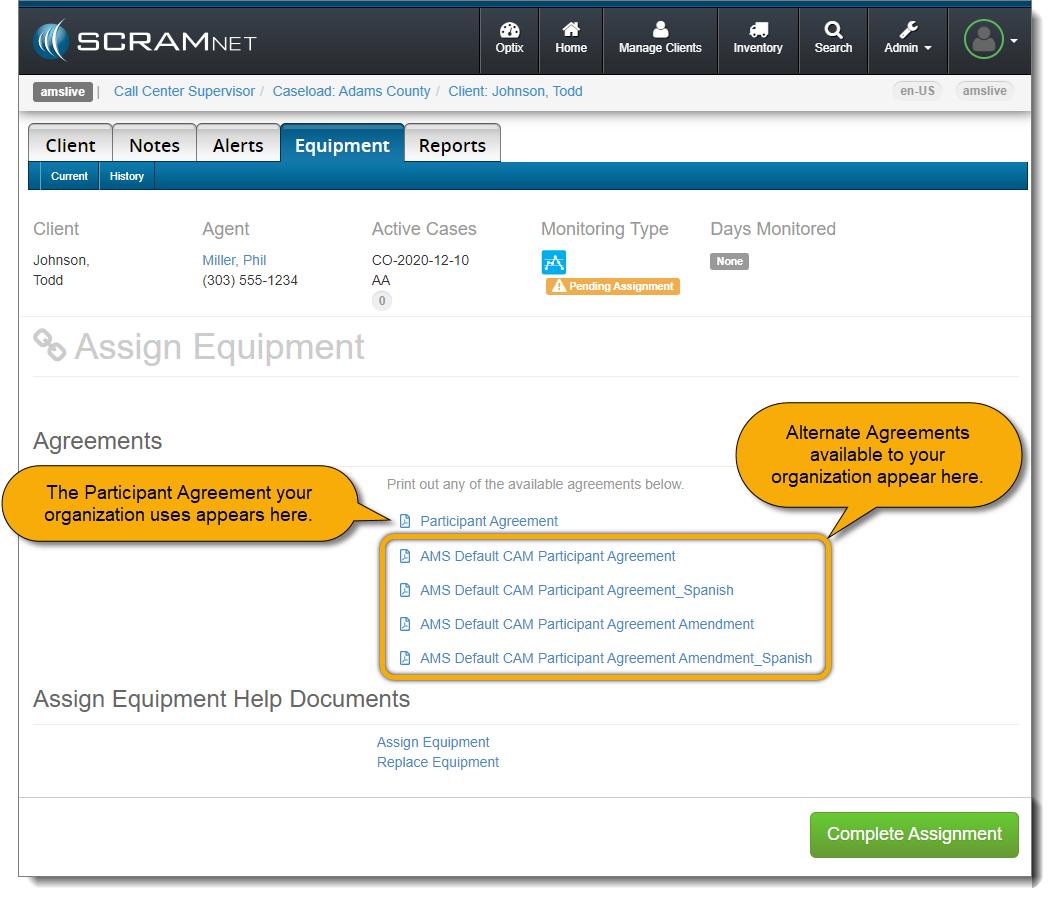Image resolution: width=1052 pixels, height=897 pixels.
Task: Switch to the Alerts tab
Action: [238, 145]
